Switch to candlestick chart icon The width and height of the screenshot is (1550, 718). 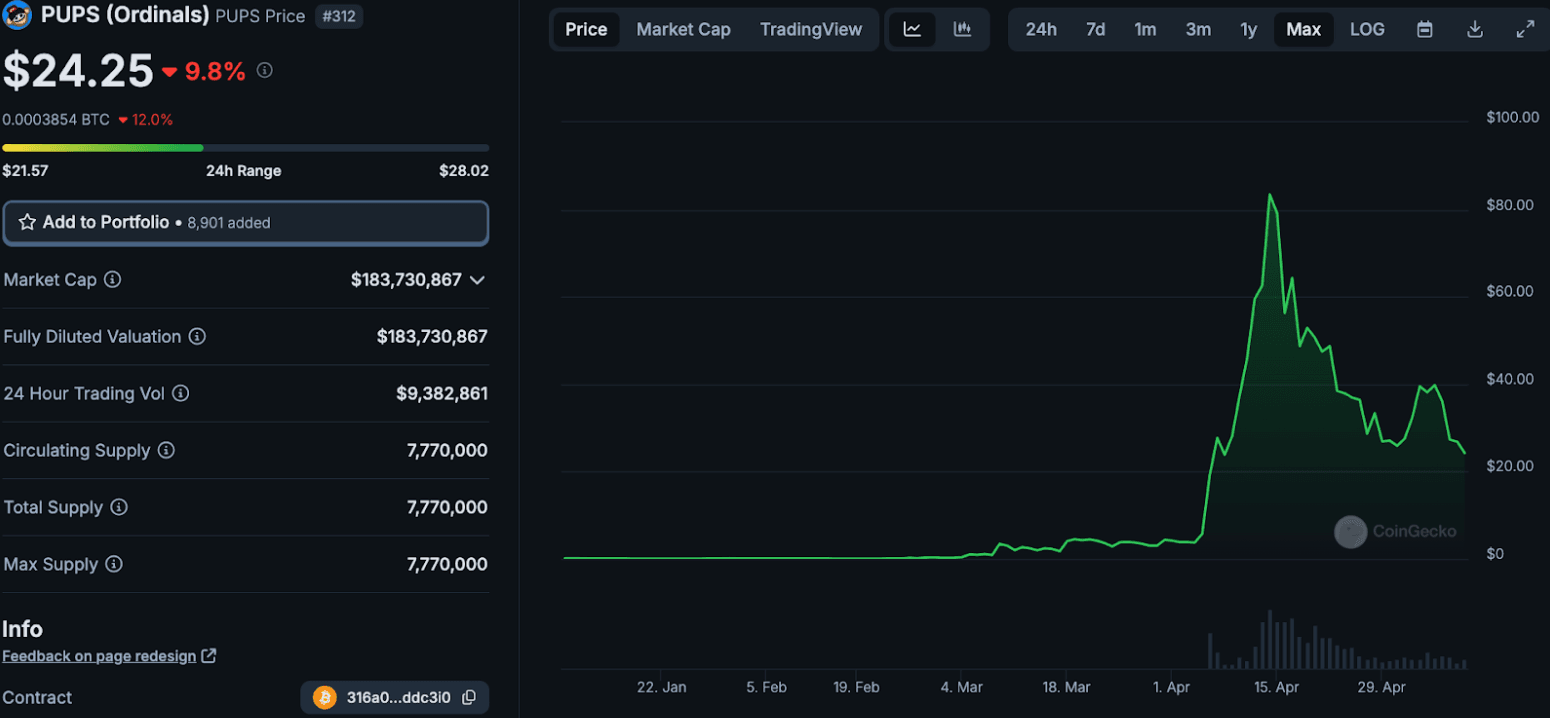coord(962,29)
